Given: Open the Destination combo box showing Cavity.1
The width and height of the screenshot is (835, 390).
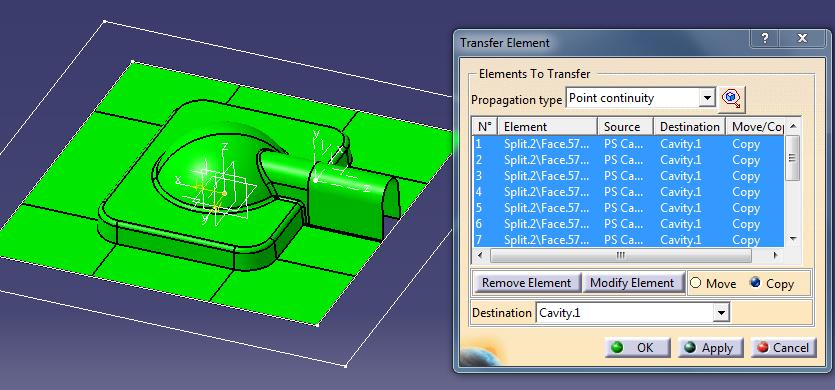Looking at the screenshot, I should [x=721, y=313].
